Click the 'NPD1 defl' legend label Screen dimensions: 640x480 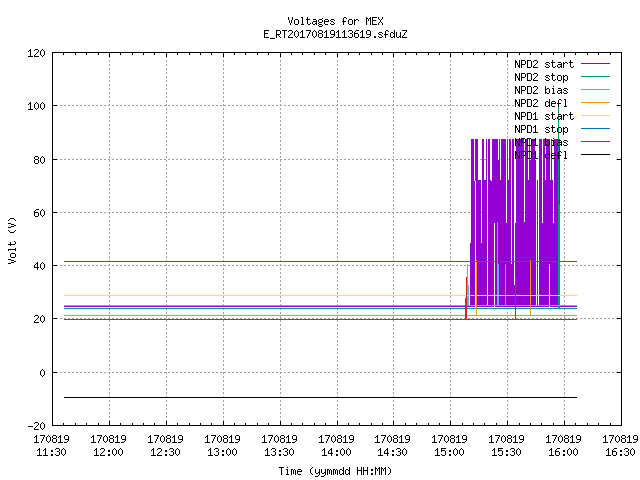pos(541,155)
